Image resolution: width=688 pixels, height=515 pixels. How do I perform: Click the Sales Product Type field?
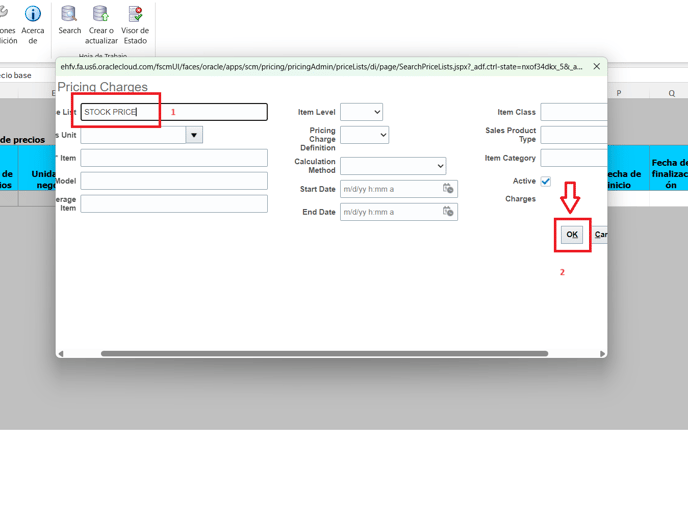[574, 135]
